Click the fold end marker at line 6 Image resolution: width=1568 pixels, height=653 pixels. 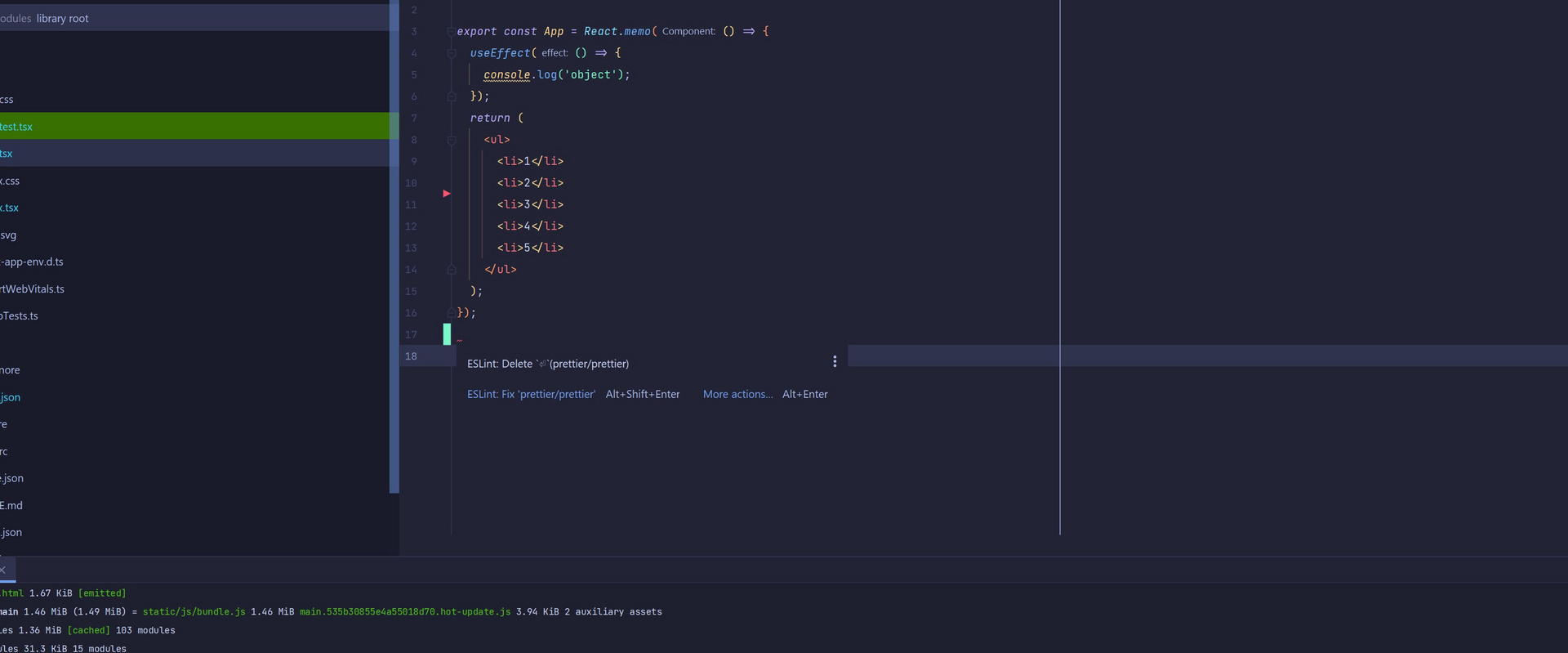point(451,96)
